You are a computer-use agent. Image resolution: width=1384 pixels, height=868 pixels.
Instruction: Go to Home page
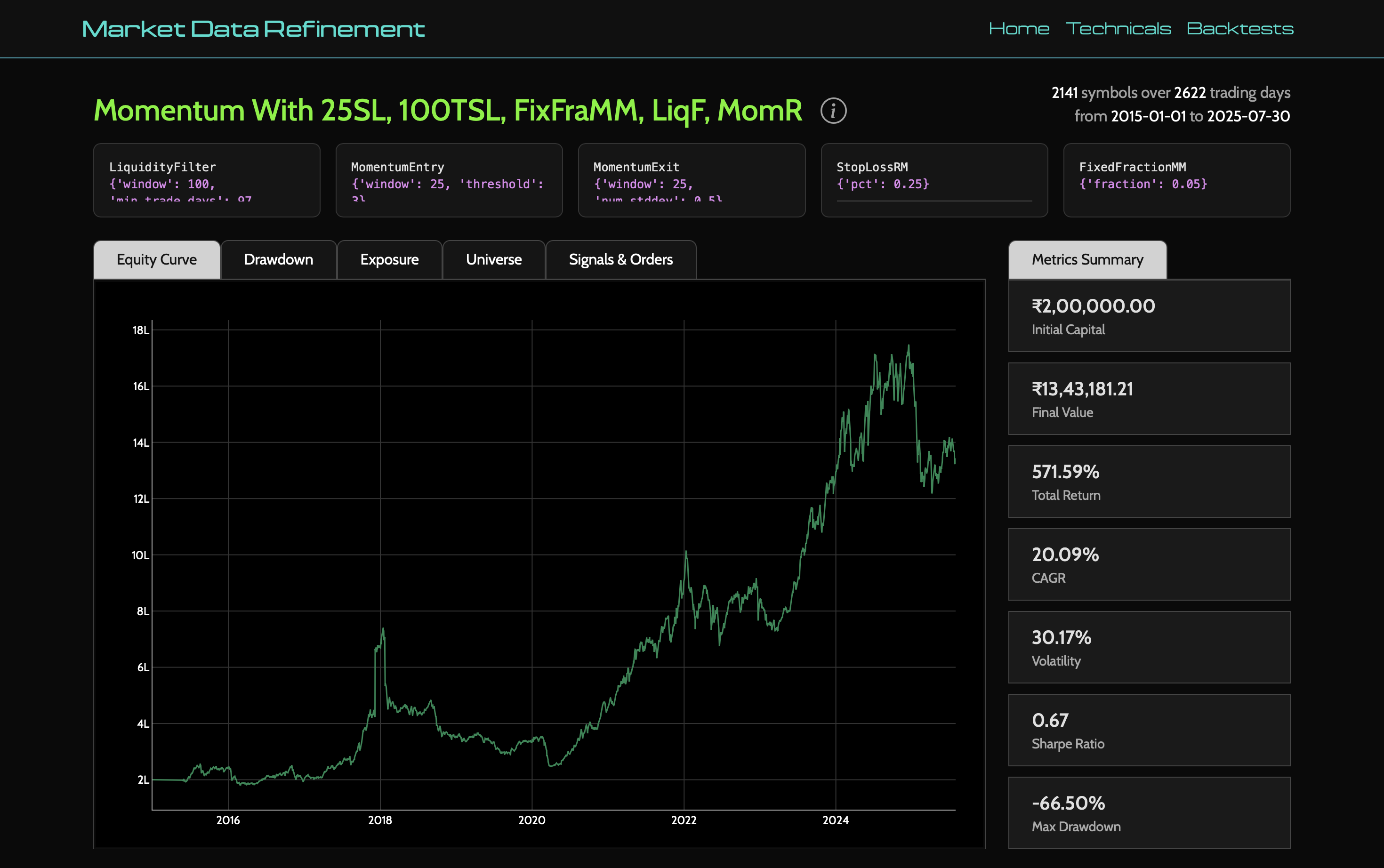coord(1019,29)
